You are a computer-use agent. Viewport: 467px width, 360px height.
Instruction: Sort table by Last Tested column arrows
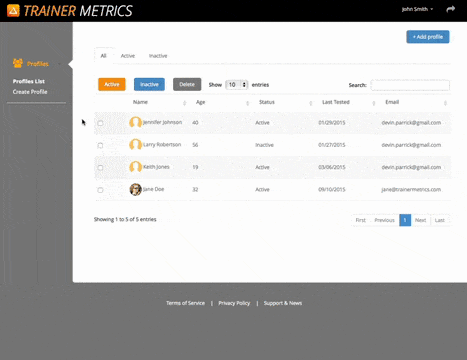(x=374, y=103)
